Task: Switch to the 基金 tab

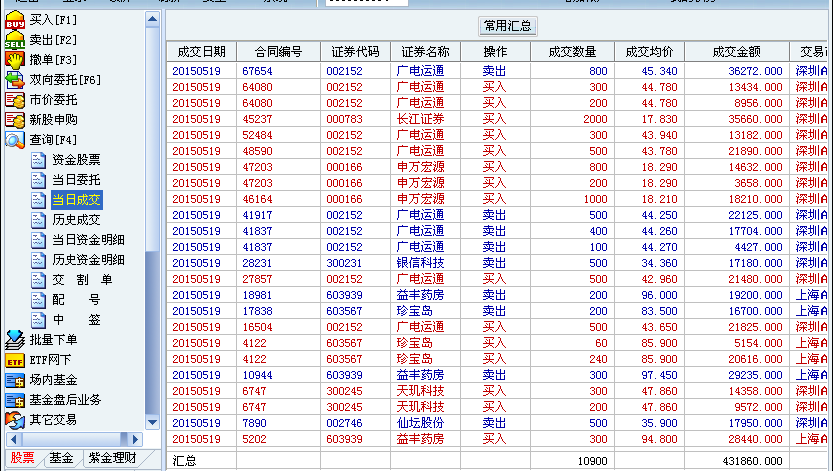Action: (x=62, y=458)
